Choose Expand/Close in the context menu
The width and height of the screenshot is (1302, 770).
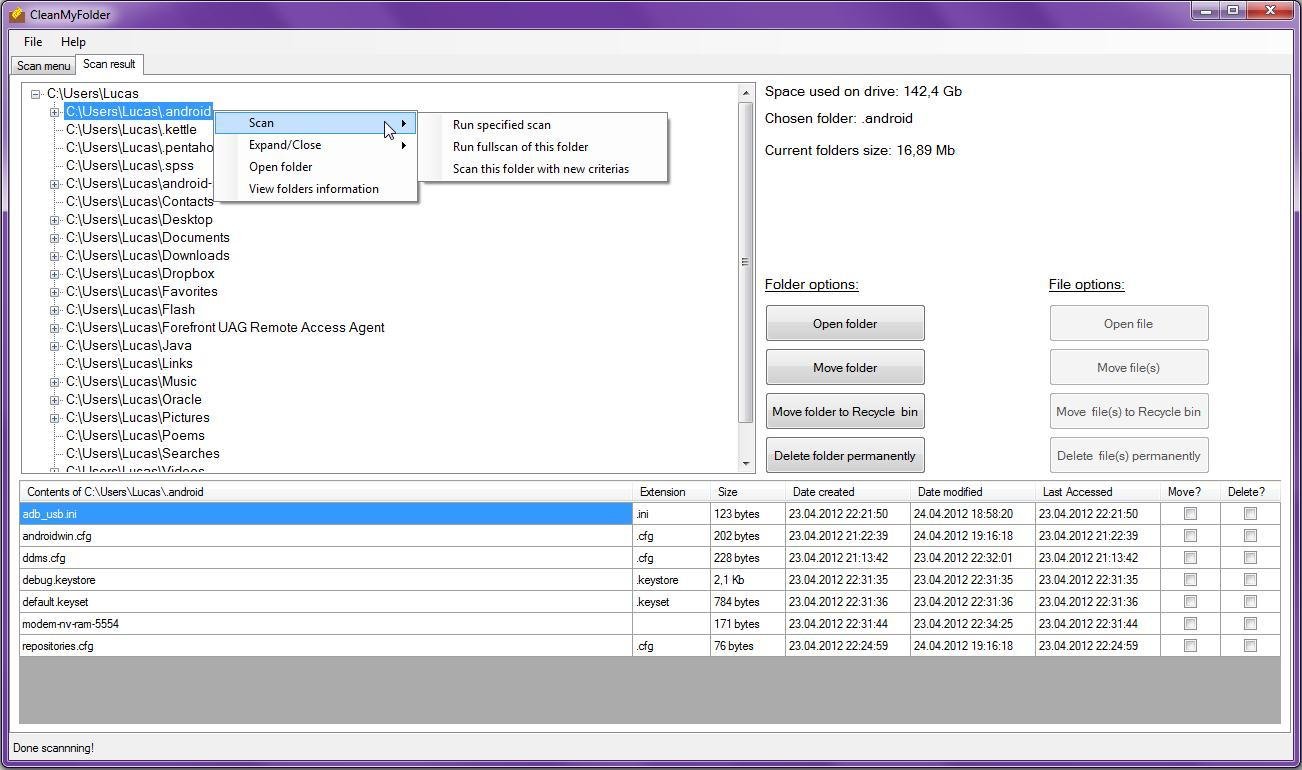tap(316, 145)
